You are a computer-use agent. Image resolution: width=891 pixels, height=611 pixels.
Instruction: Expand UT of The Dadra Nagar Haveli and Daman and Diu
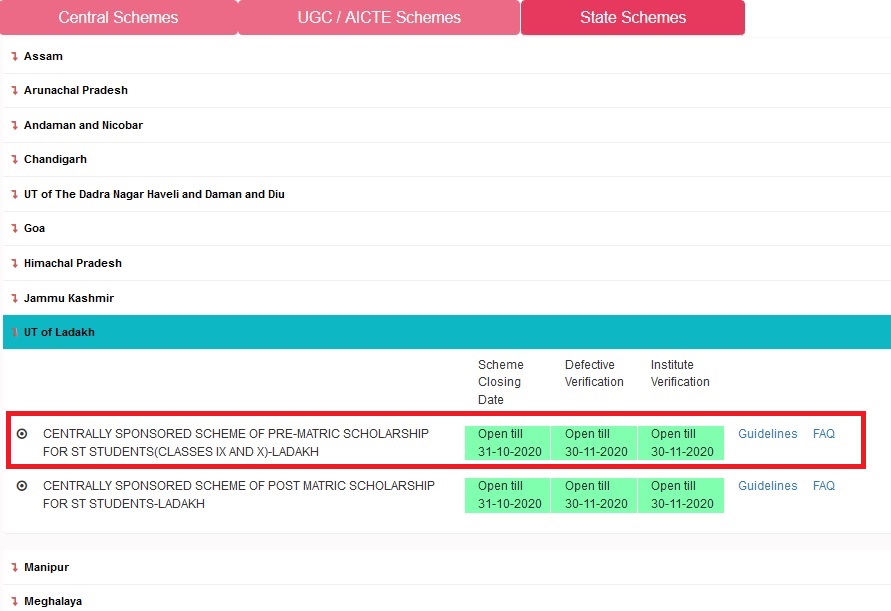[x=447, y=194]
